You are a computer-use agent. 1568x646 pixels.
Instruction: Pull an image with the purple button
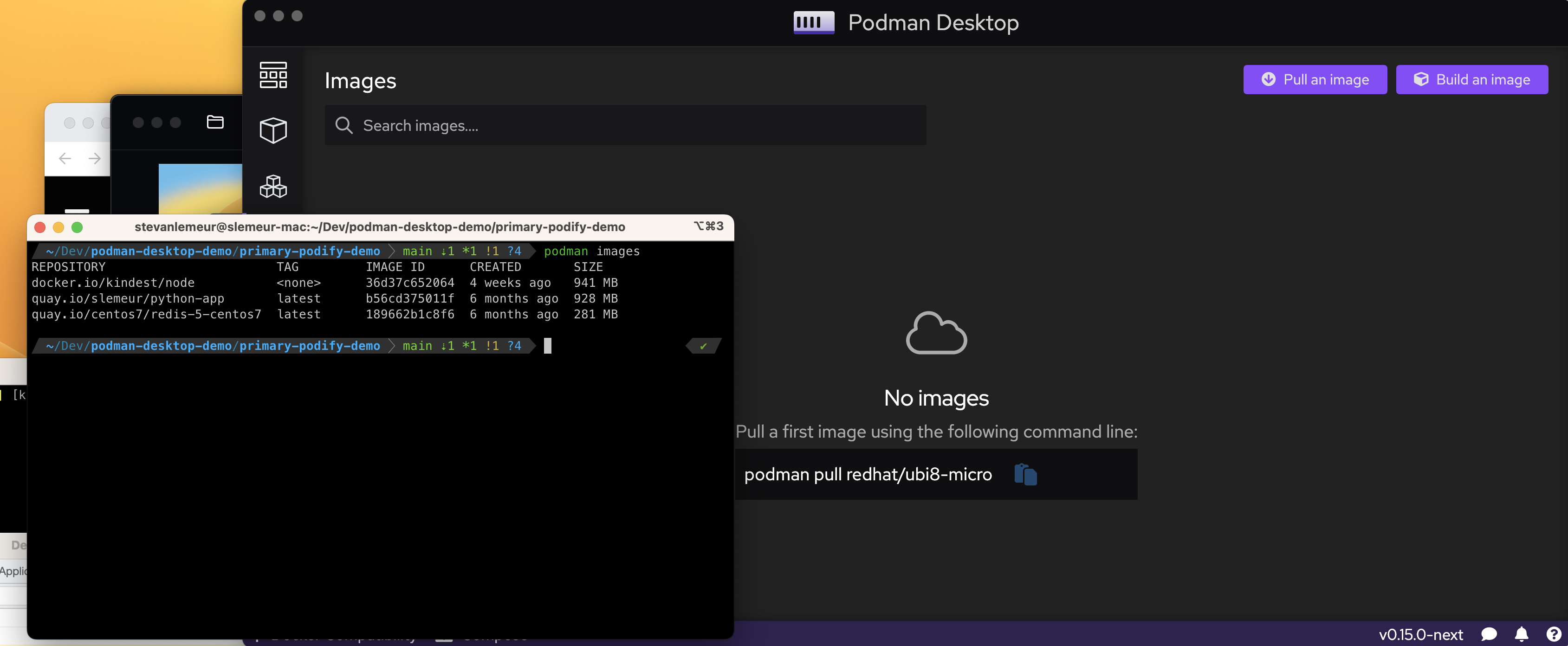coord(1315,79)
